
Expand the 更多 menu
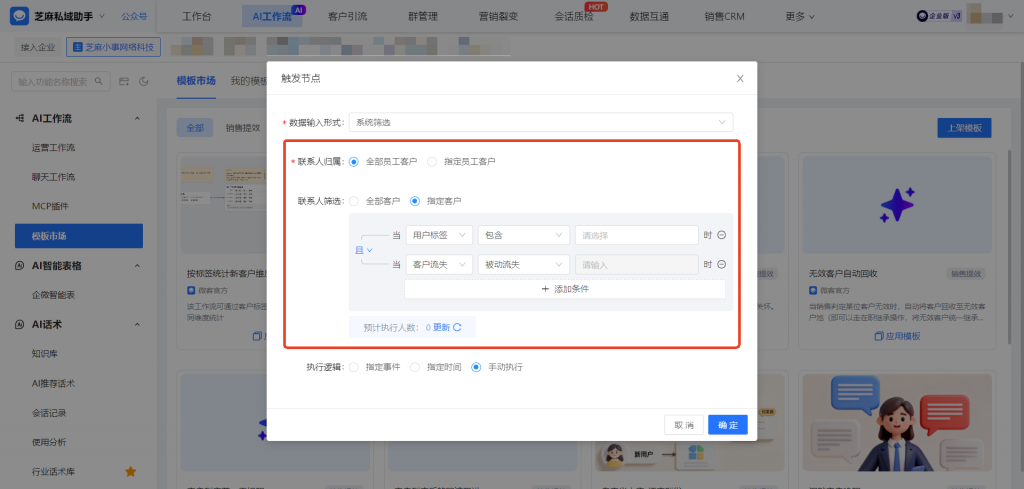(x=800, y=16)
